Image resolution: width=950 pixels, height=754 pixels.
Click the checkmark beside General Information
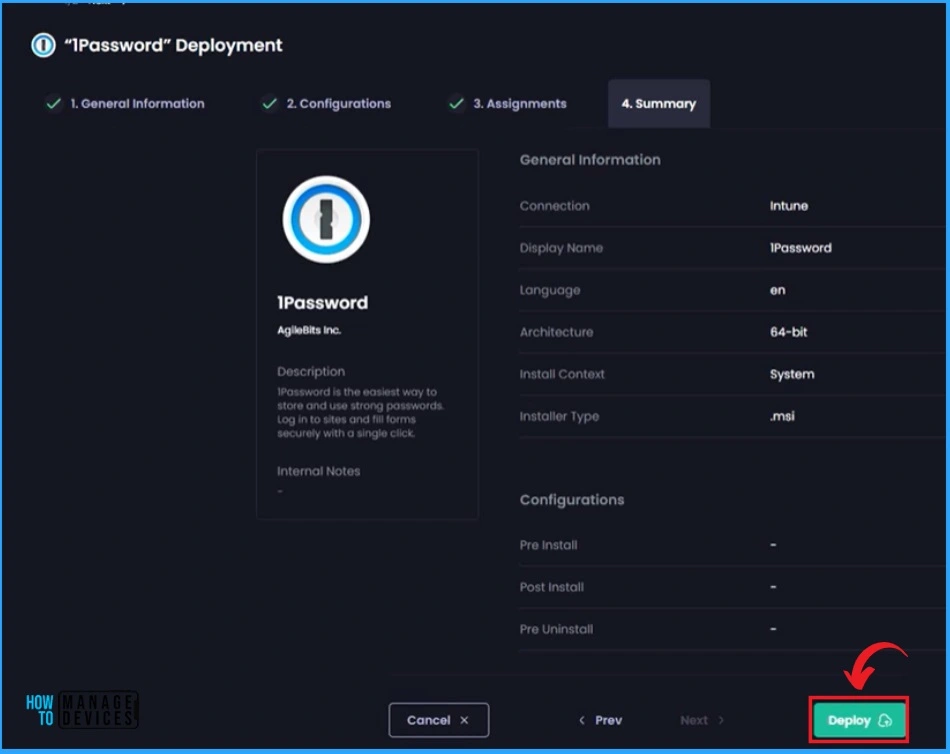(x=53, y=104)
